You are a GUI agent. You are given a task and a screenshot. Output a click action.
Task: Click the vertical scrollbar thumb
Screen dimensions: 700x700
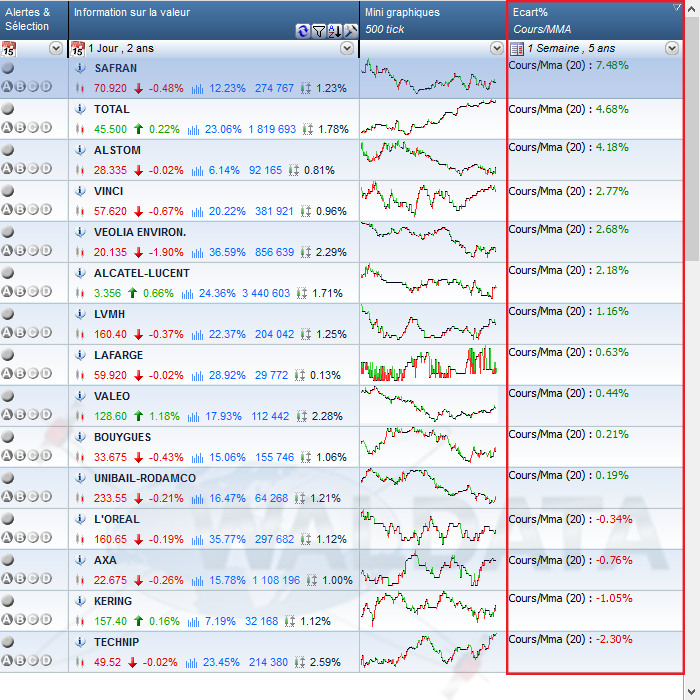[692, 139]
